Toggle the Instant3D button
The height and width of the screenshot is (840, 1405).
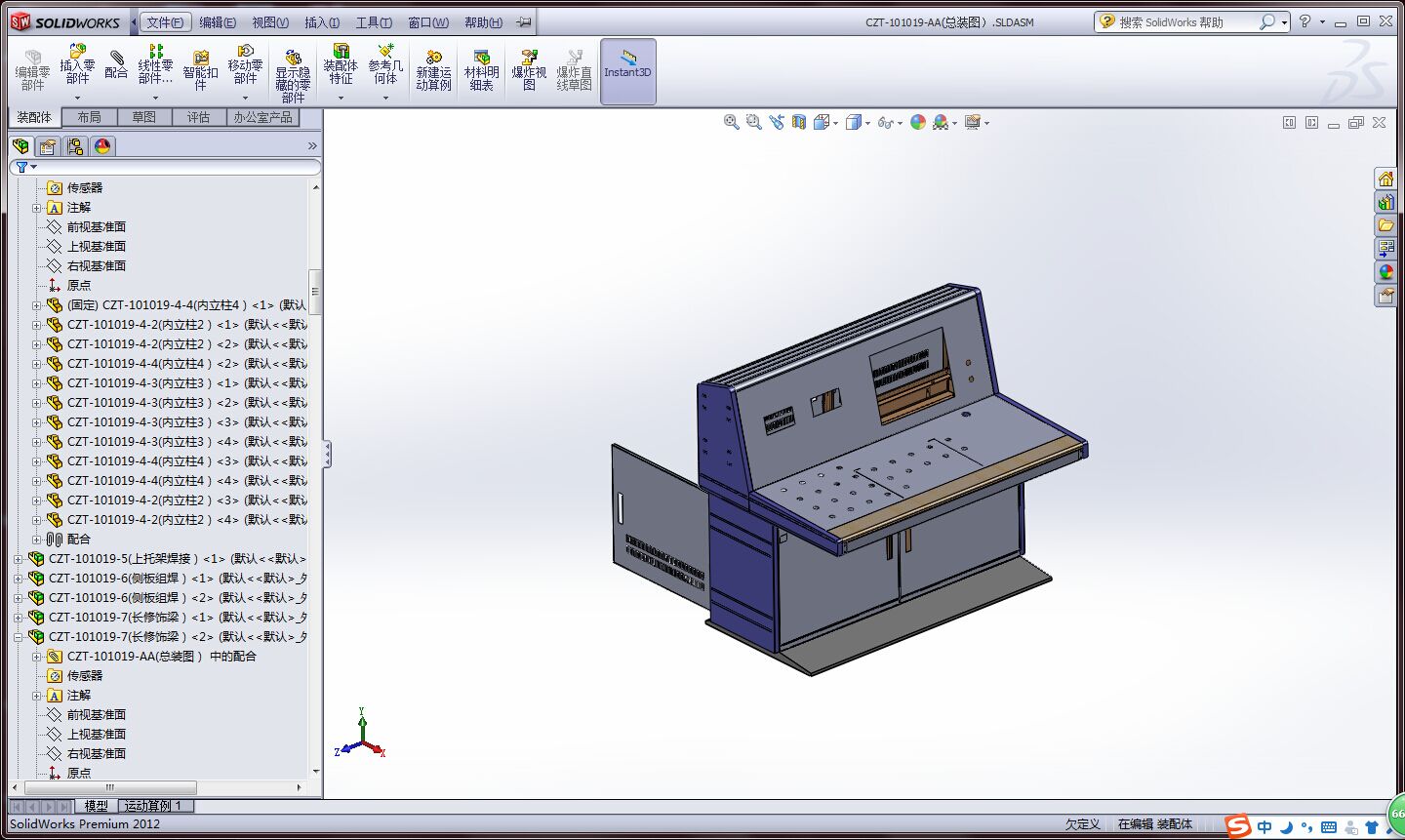pos(627,70)
